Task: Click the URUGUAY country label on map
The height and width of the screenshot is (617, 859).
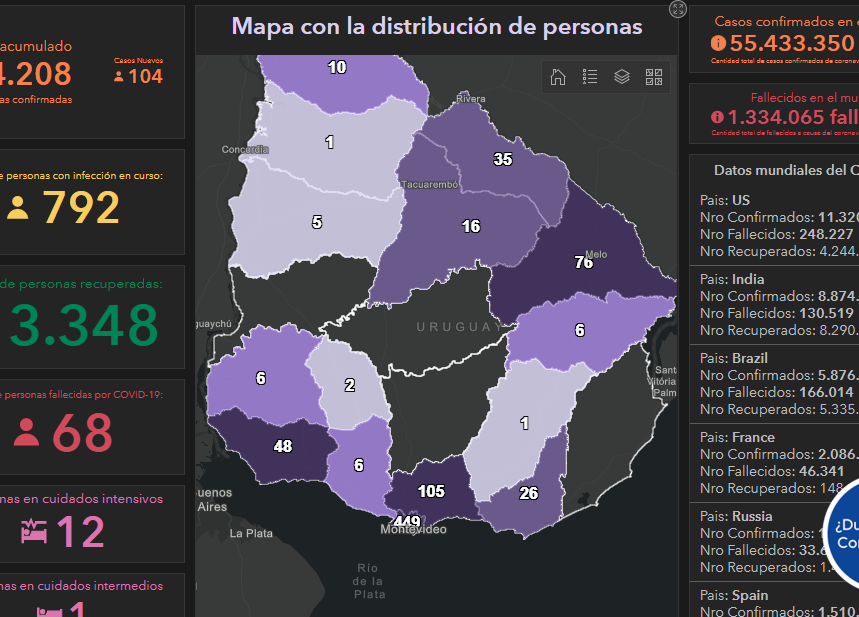Action: (459, 327)
